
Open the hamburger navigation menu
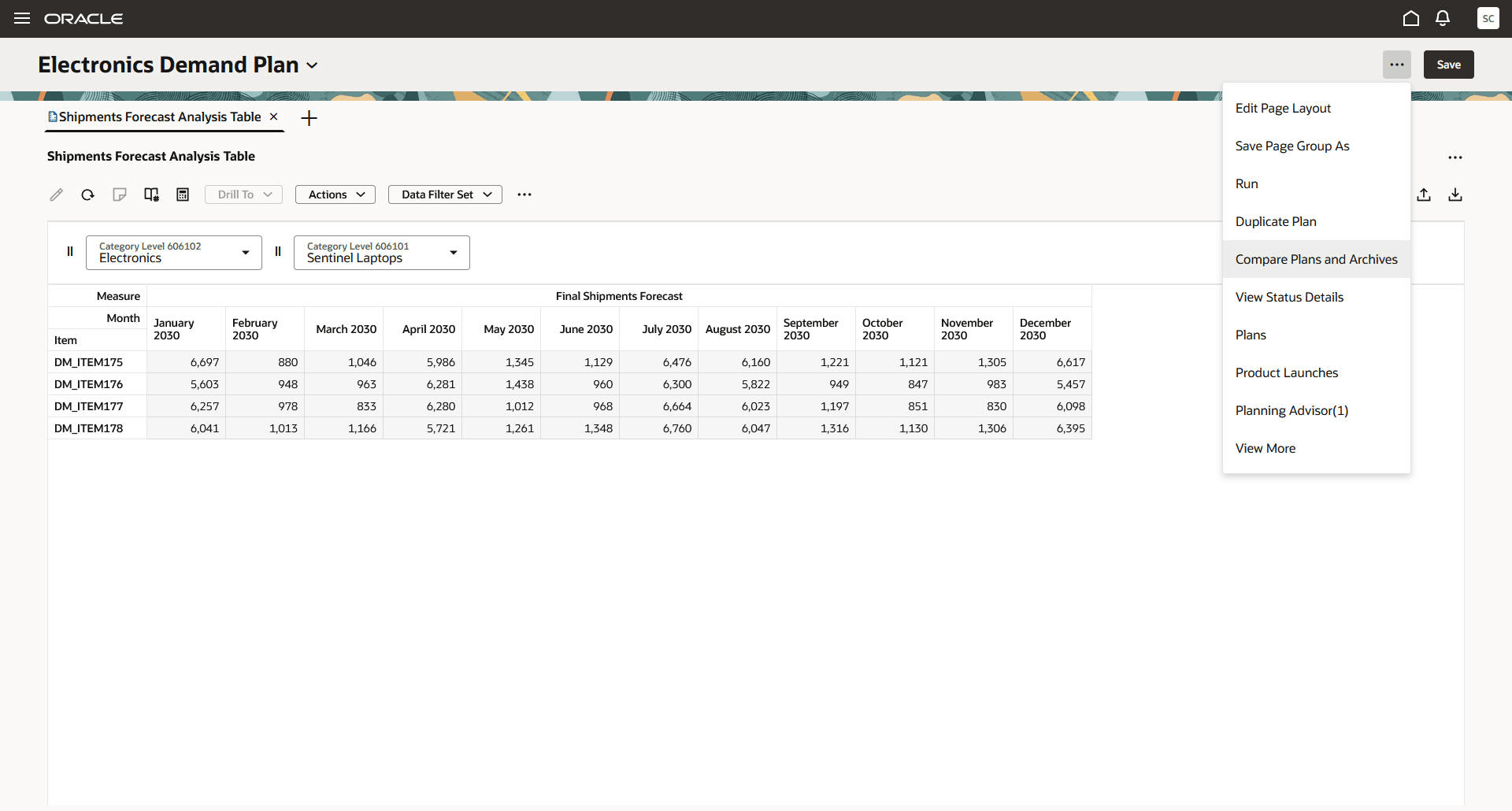click(x=22, y=18)
